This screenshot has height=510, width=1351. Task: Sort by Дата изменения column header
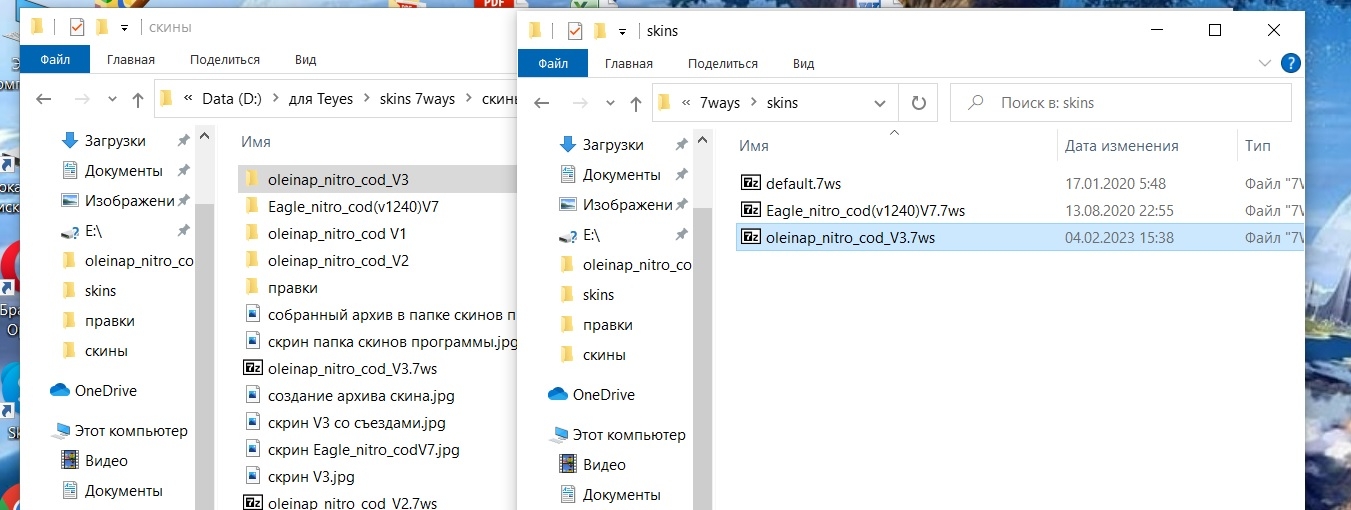click(1121, 146)
